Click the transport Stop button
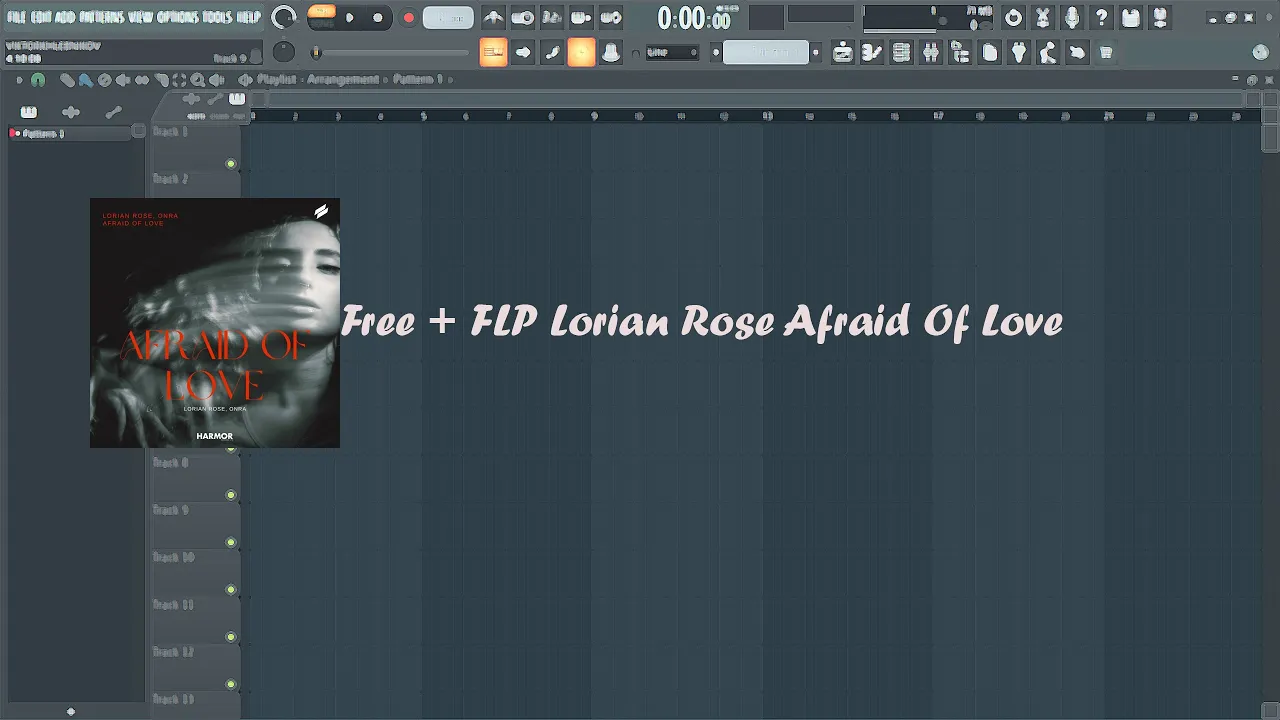This screenshot has height=720, width=1280. [377, 17]
